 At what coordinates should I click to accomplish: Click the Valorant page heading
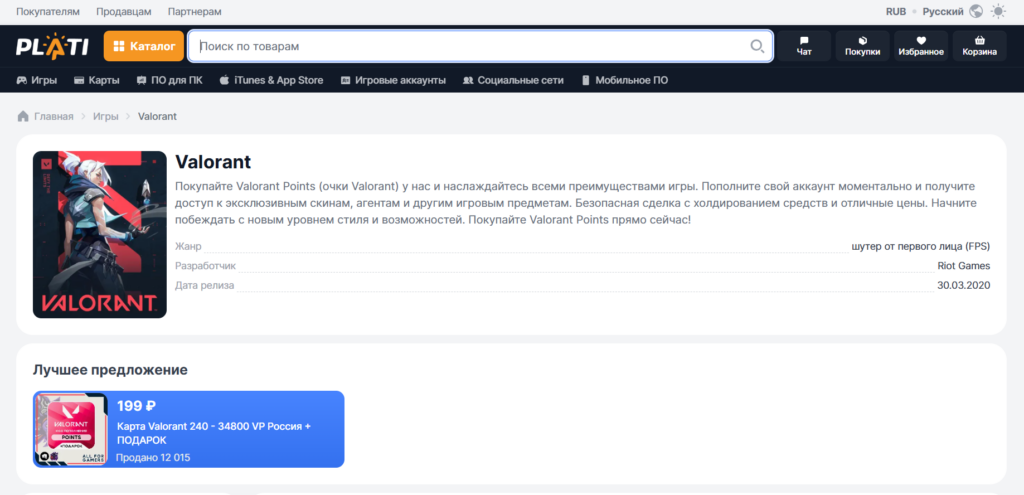[214, 162]
